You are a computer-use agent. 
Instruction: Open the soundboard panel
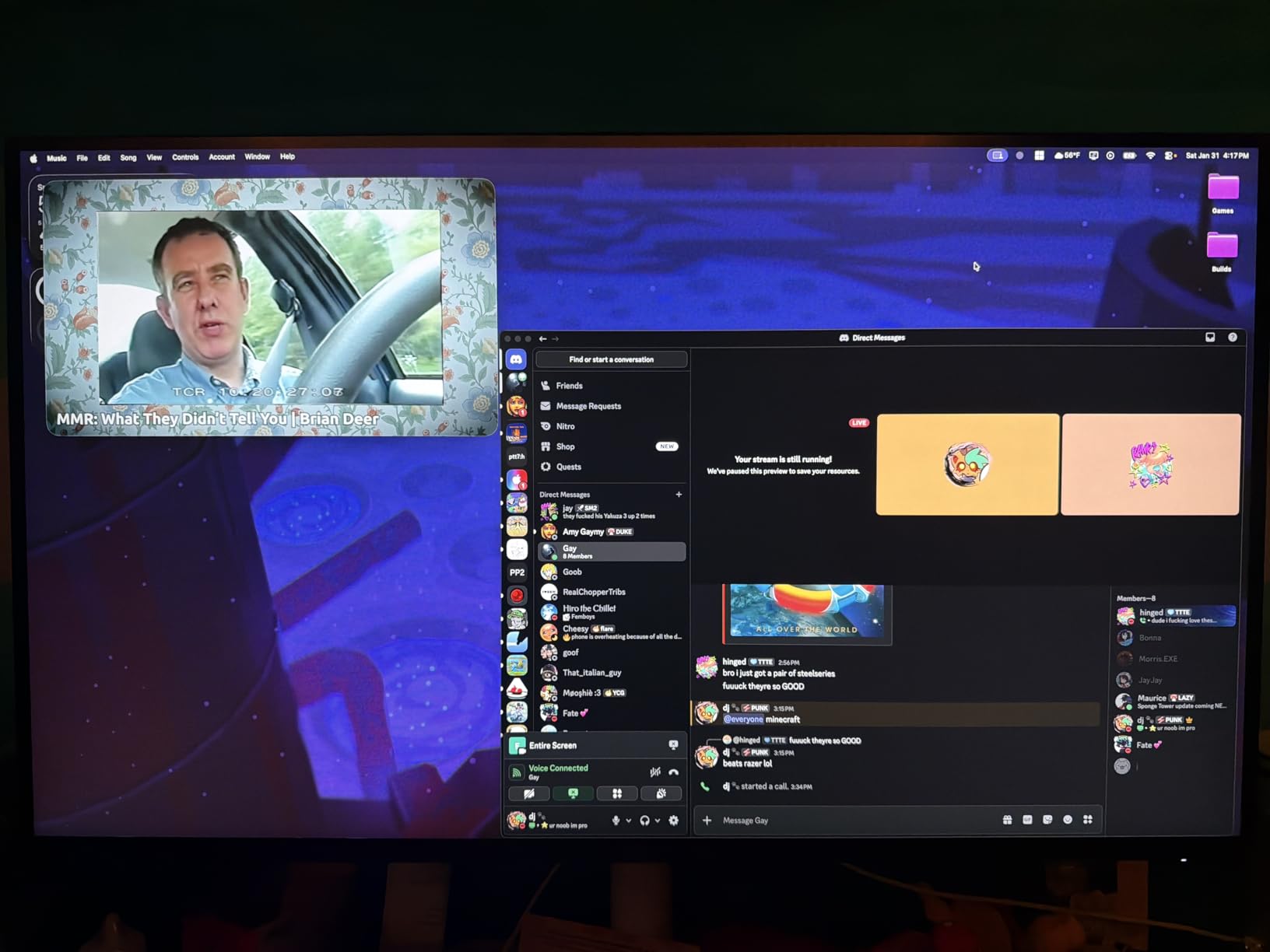pyautogui.click(x=661, y=793)
